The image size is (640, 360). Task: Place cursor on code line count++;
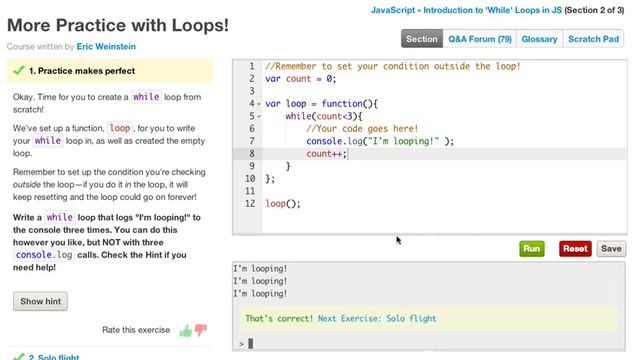point(327,154)
